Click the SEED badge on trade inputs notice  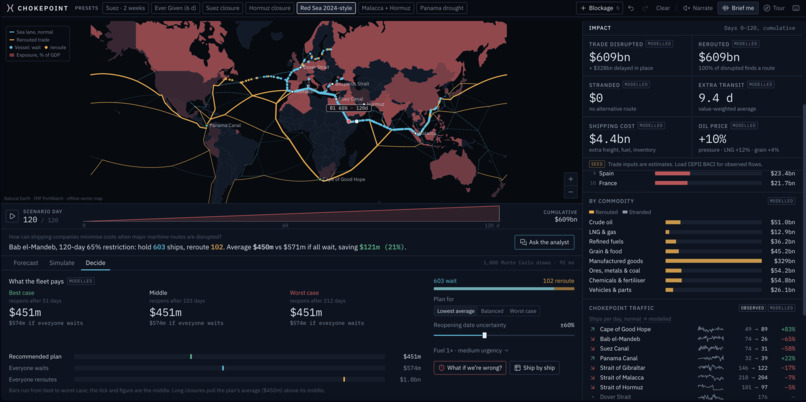click(x=597, y=164)
